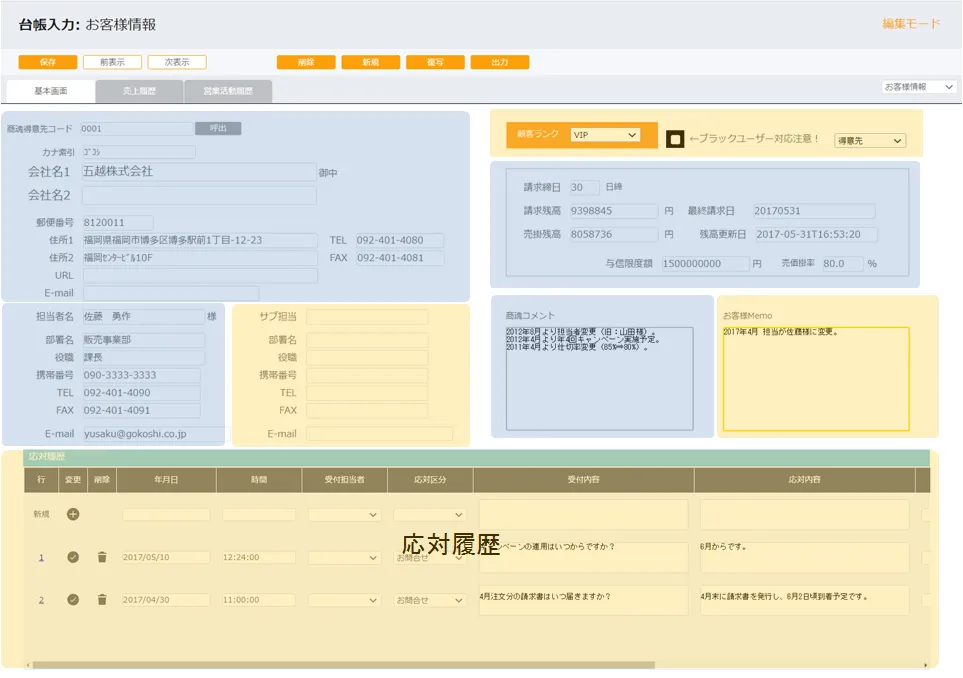Click the checkmark icon in row 2
The width and height of the screenshot is (963, 678).
coord(72,599)
